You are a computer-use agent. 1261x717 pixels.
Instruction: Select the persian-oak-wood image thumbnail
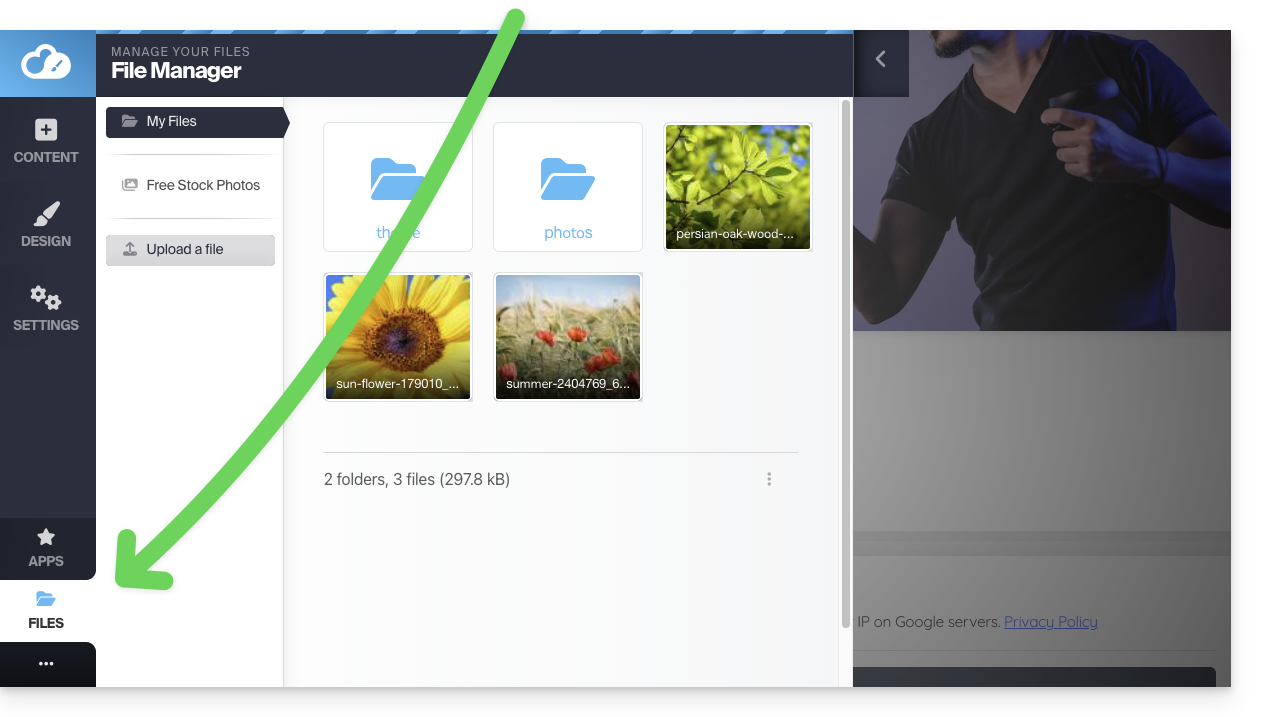pos(738,187)
